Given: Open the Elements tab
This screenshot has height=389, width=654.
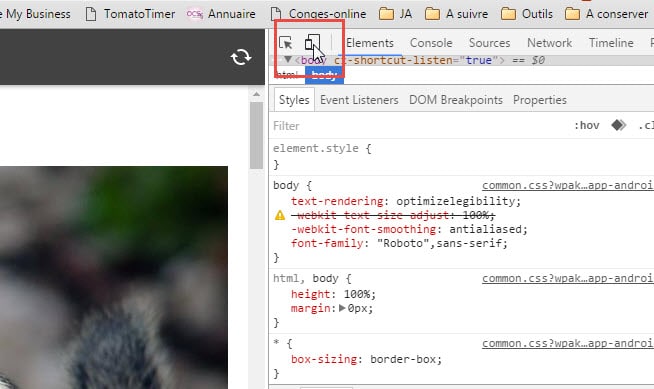Looking at the screenshot, I should 370,43.
